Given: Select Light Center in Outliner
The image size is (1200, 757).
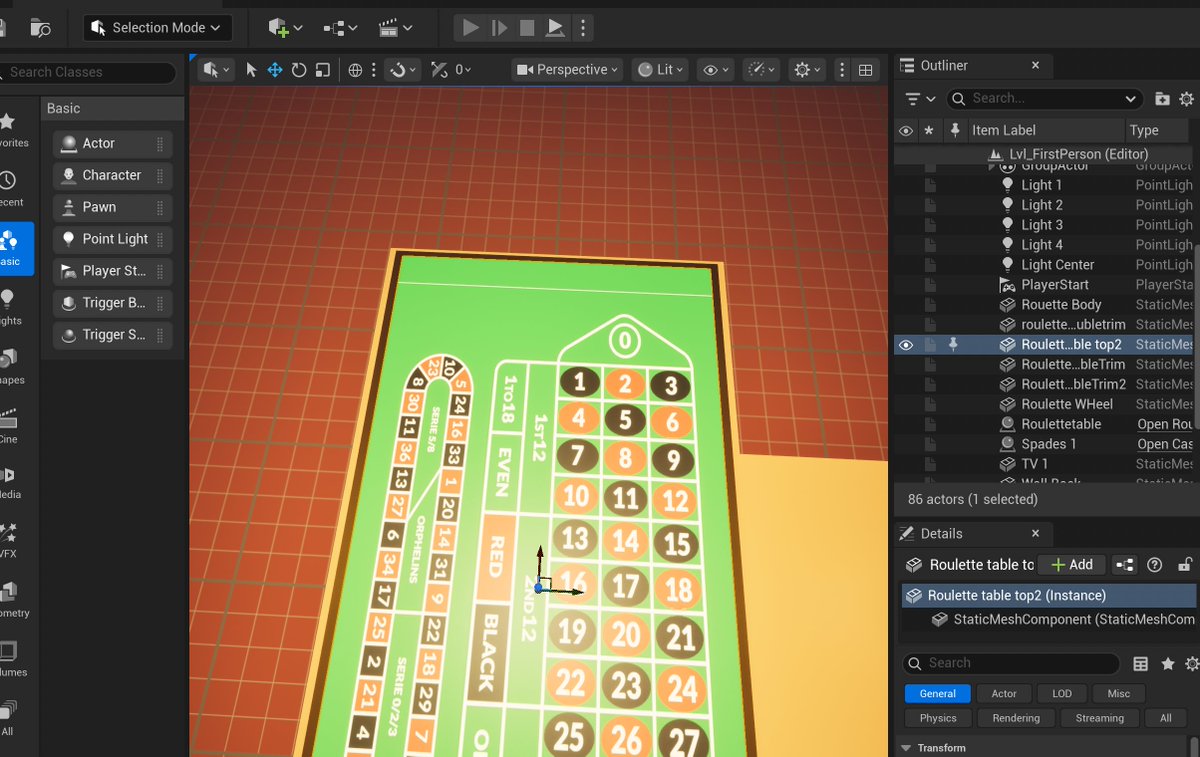Looking at the screenshot, I should coord(1057,265).
